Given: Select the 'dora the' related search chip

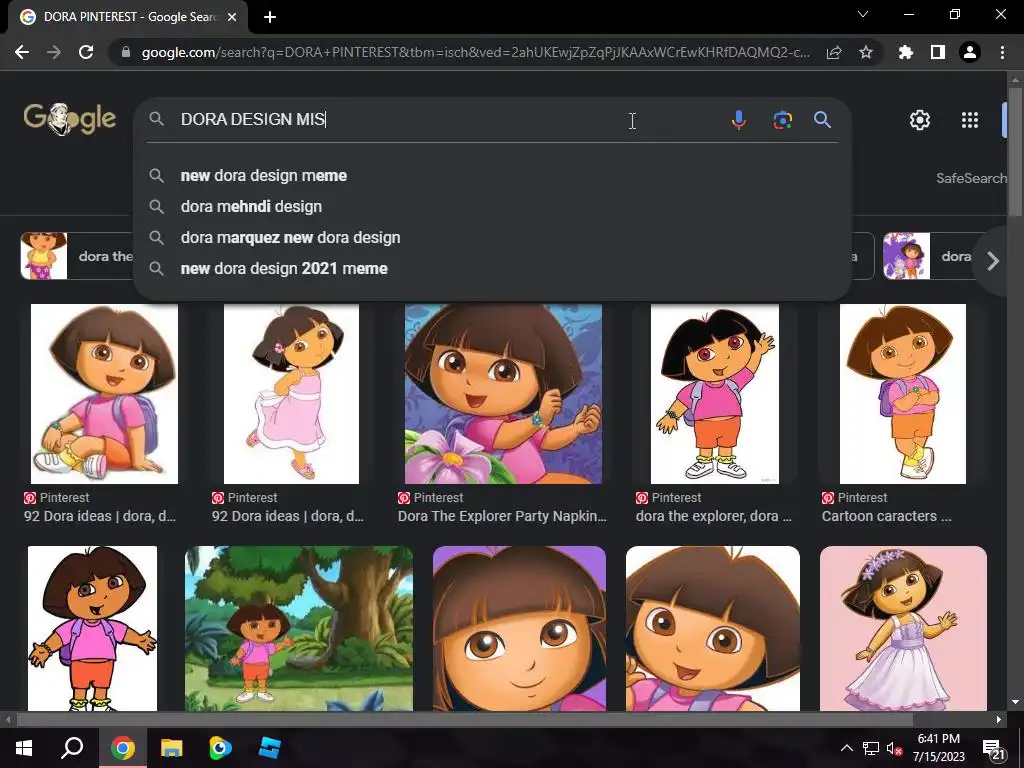Looking at the screenshot, I should 77,256.
